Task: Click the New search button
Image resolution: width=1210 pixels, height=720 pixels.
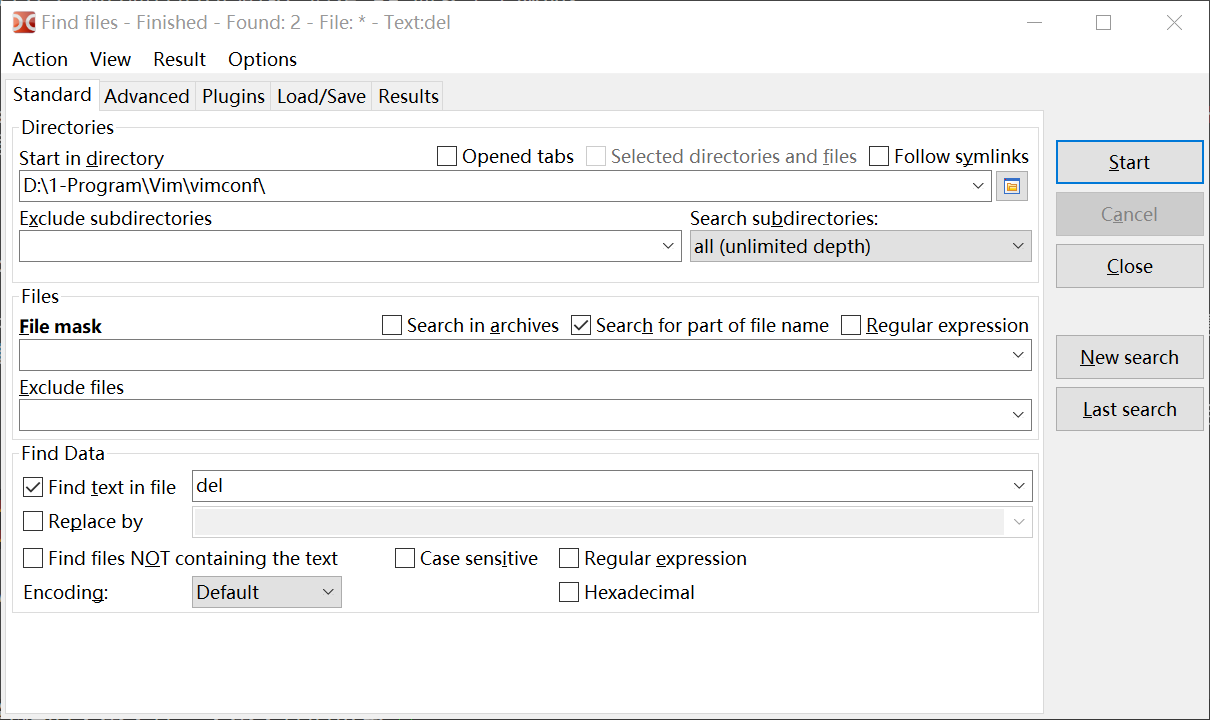Action: point(1129,358)
